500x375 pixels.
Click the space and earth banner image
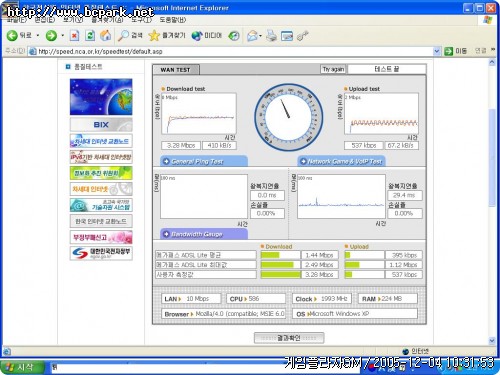pos(101,97)
